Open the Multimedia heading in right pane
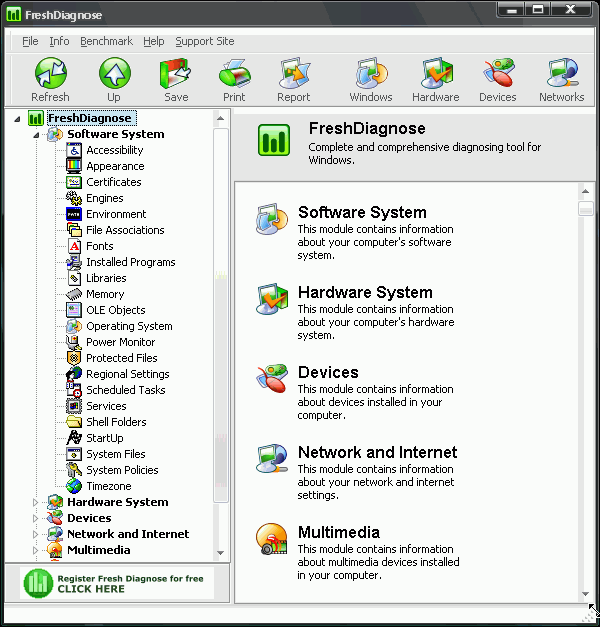 [339, 532]
